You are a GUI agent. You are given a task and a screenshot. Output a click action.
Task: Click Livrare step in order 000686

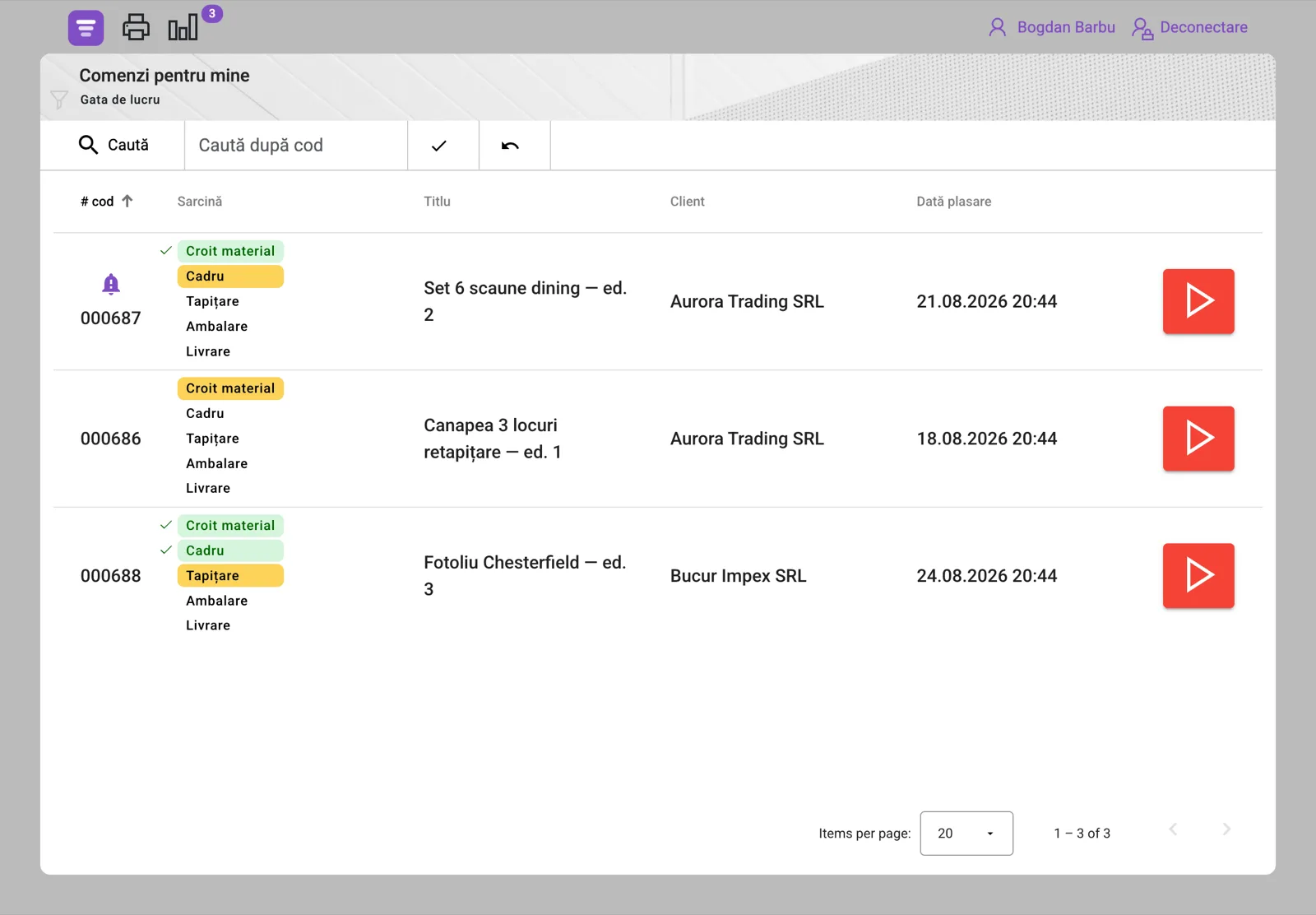pyautogui.click(x=208, y=489)
